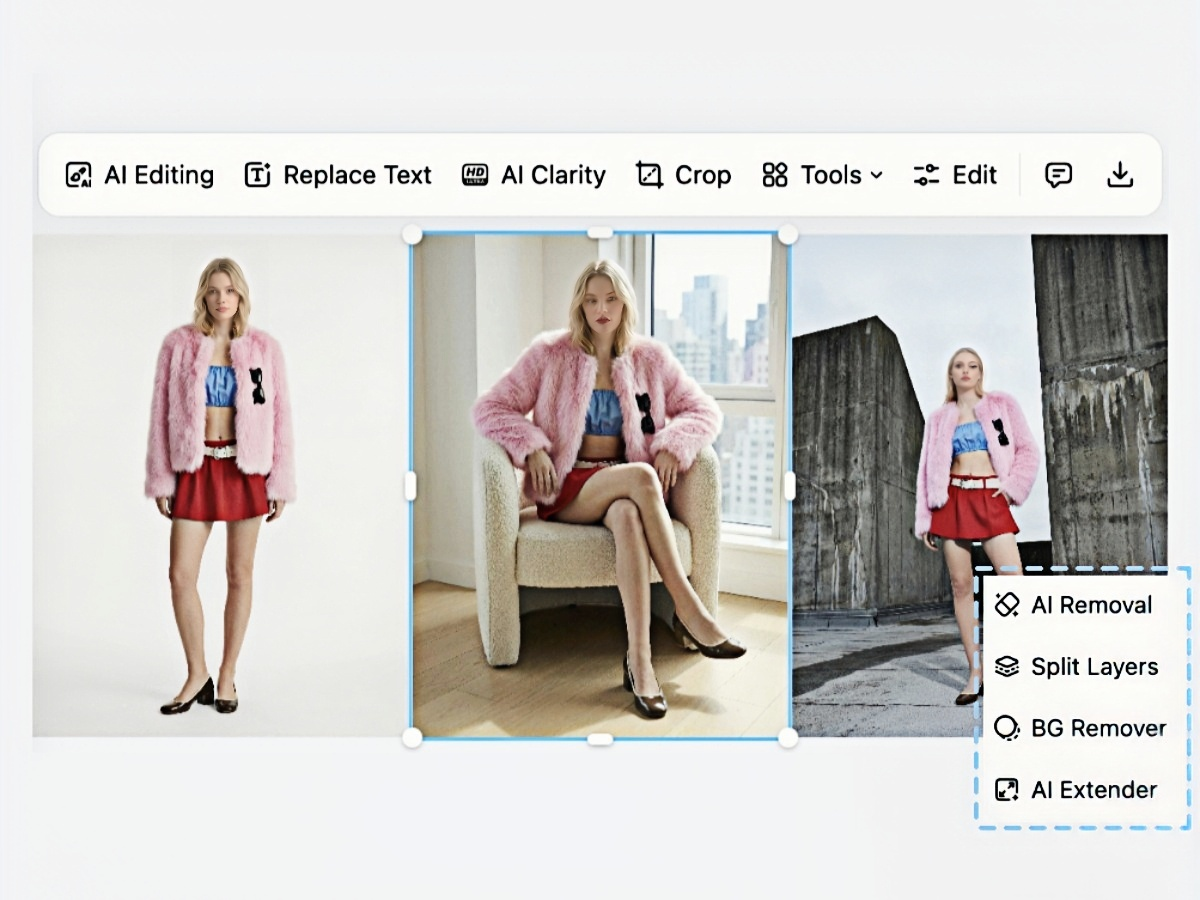Select the AI Extender option

click(x=1095, y=789)
